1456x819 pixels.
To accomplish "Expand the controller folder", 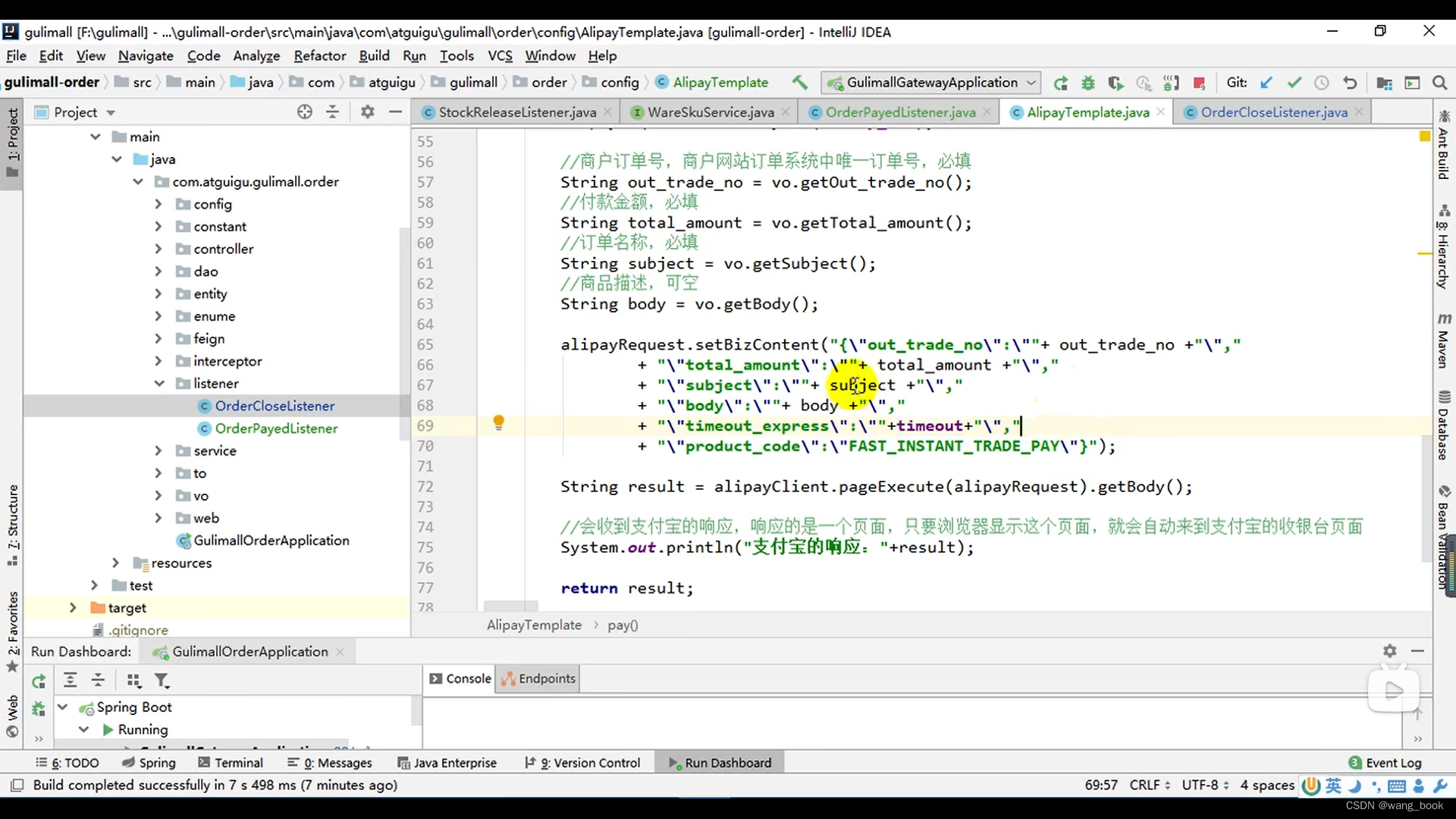I will 158,249.
